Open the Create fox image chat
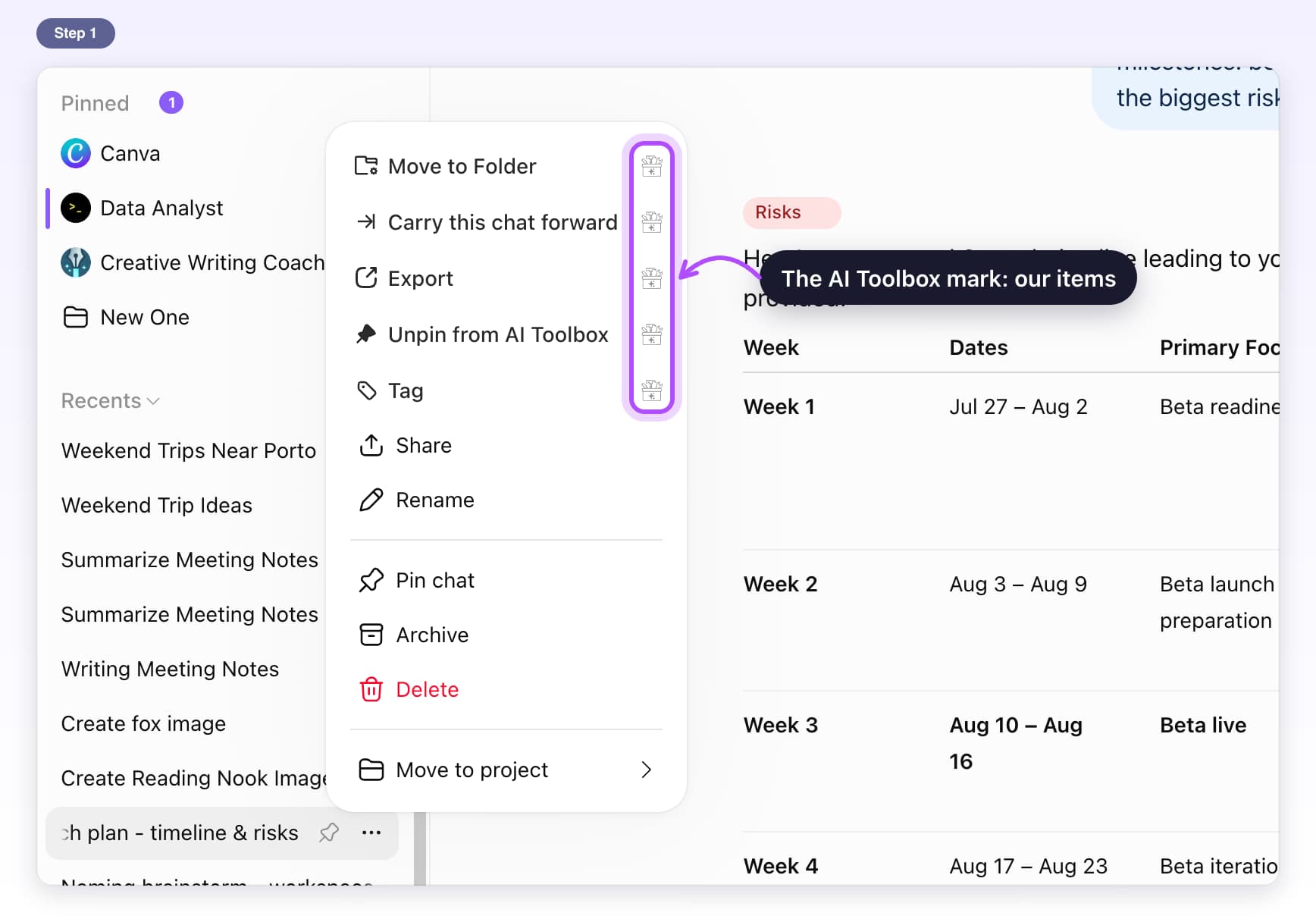The image size is (1316, 922). tap(143, 723)
